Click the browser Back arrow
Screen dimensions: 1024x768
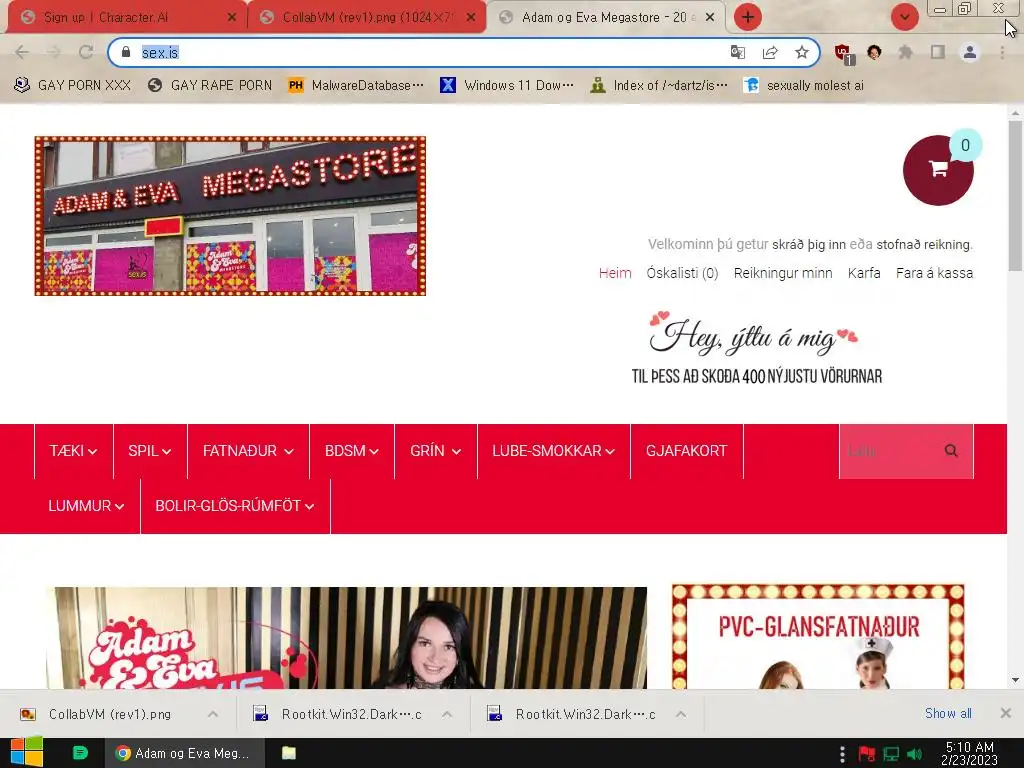22,52
